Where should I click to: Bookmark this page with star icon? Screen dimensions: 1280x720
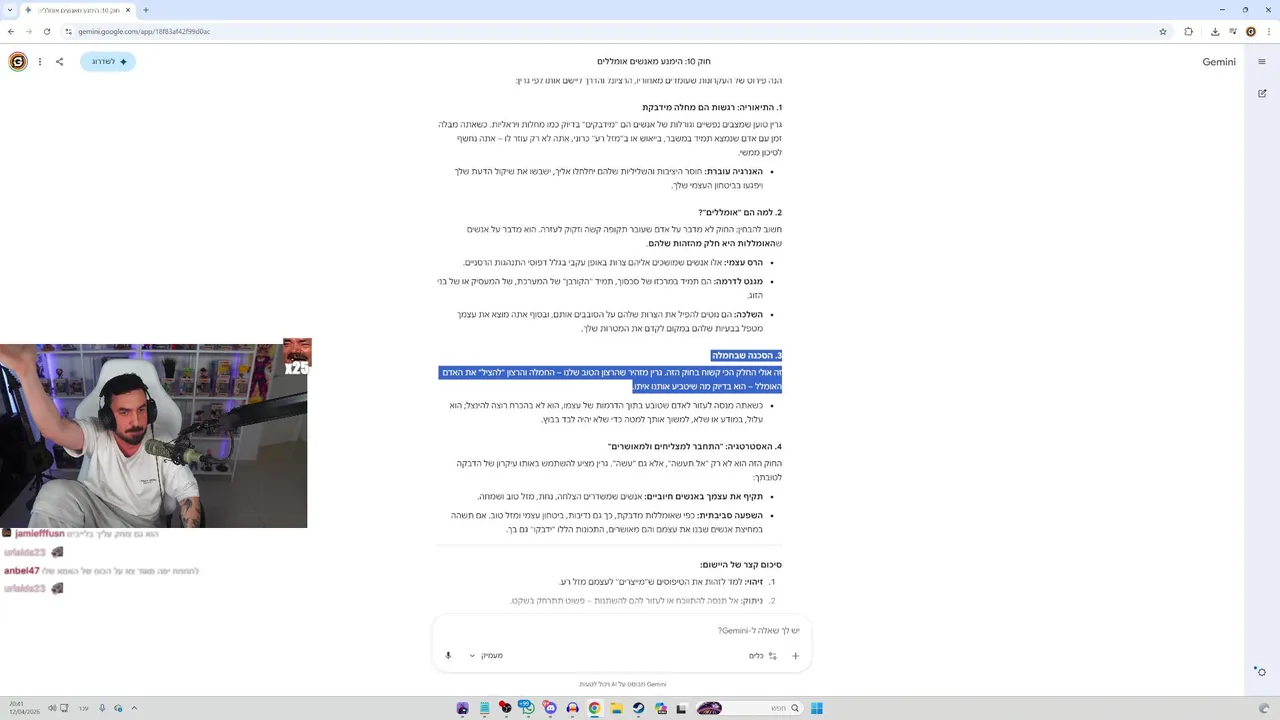[x=1163, y=31]
